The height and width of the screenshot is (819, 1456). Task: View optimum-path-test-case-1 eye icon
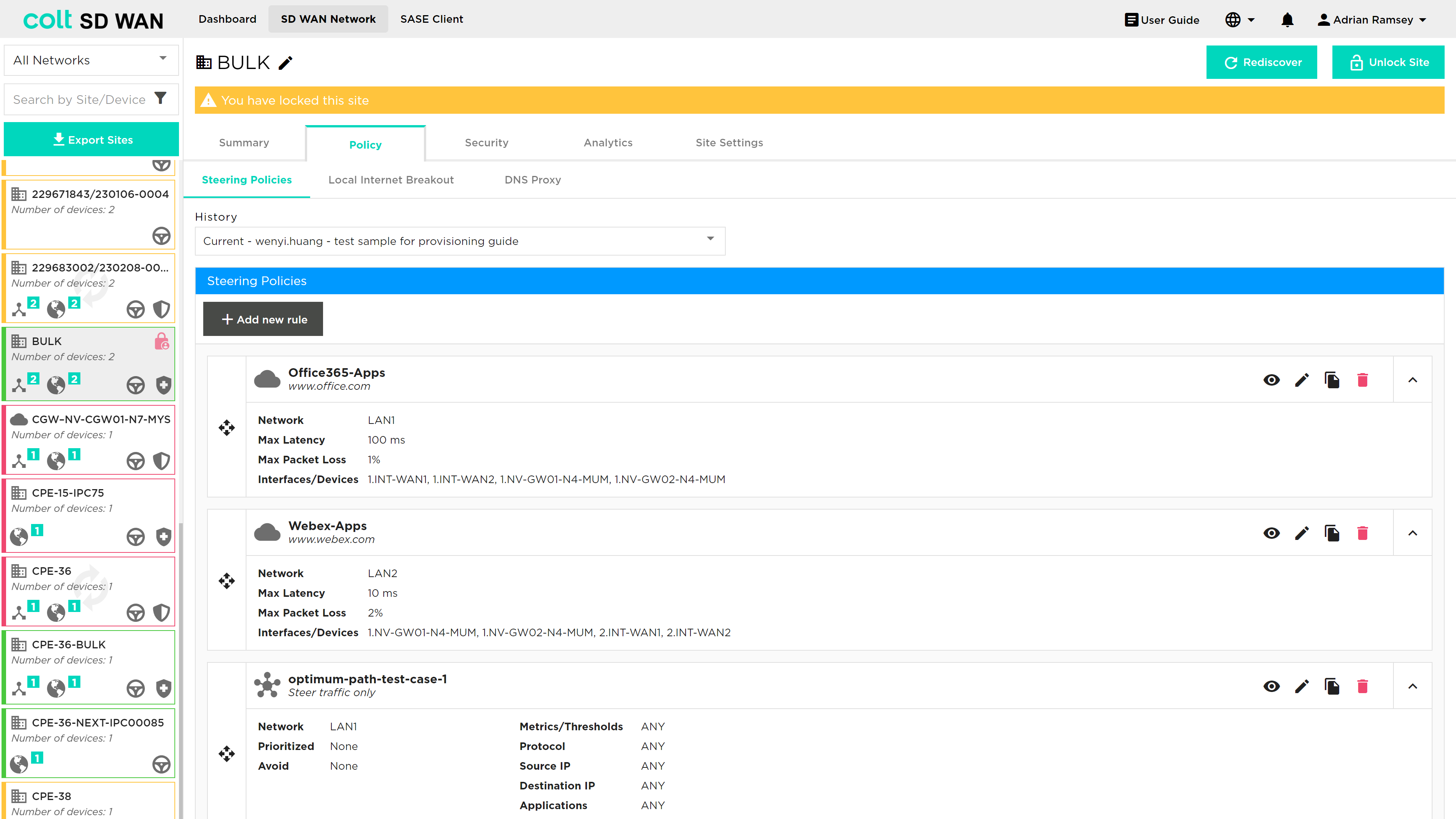1272,686
